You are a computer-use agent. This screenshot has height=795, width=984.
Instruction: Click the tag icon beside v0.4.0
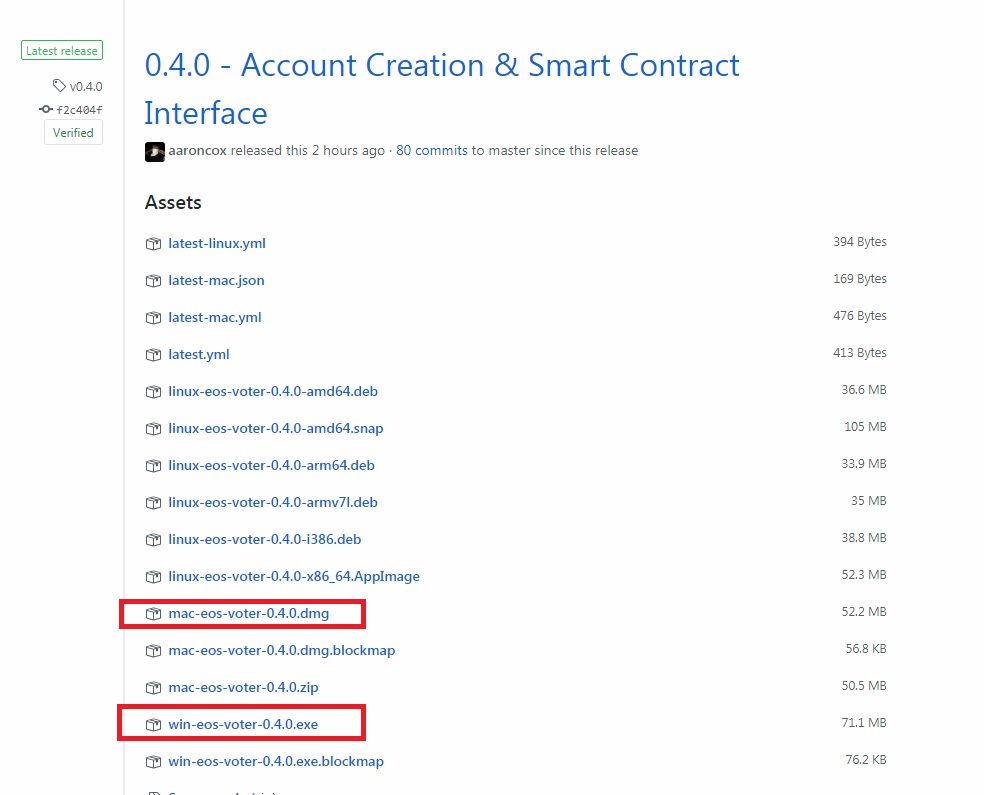click(x=59, y=85)
